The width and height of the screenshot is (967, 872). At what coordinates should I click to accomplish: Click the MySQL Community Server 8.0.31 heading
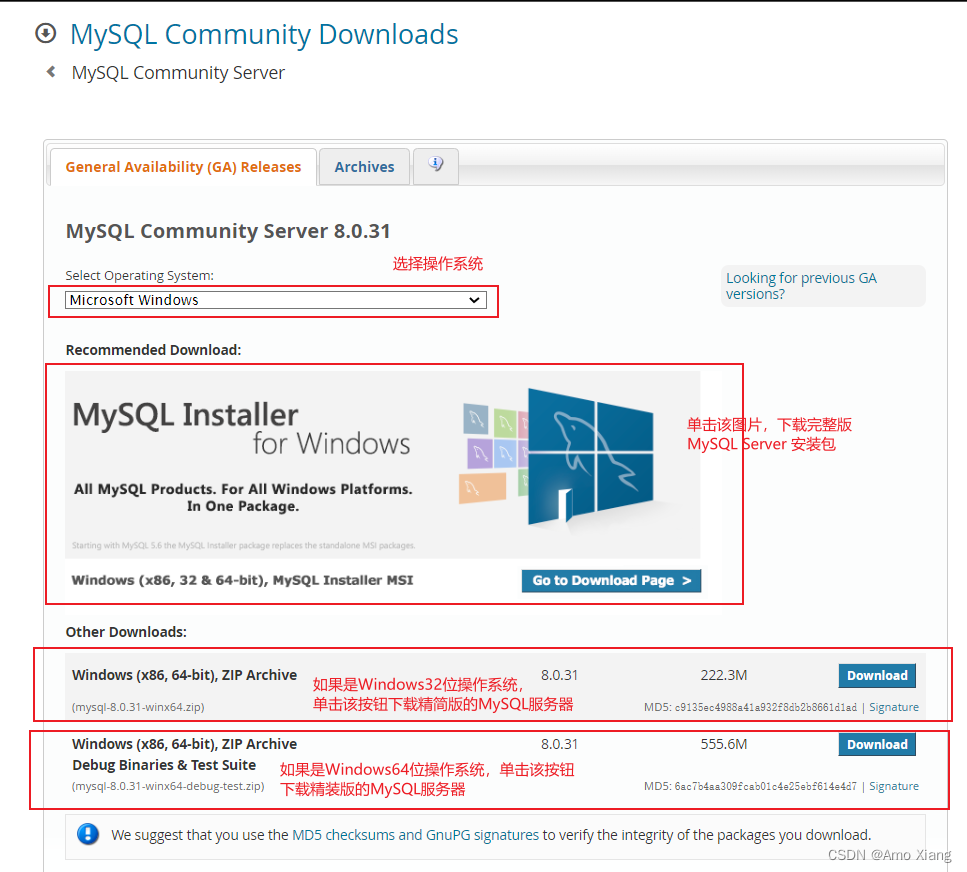(228, 231)
